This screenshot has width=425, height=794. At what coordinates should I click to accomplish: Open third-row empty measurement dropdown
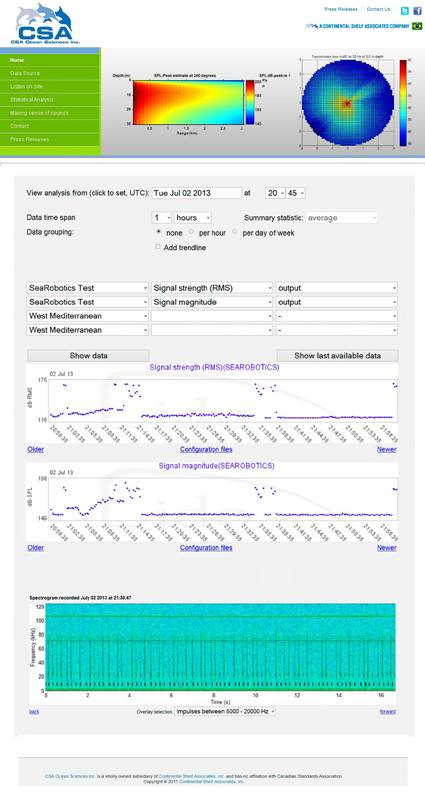click(212, 316)
